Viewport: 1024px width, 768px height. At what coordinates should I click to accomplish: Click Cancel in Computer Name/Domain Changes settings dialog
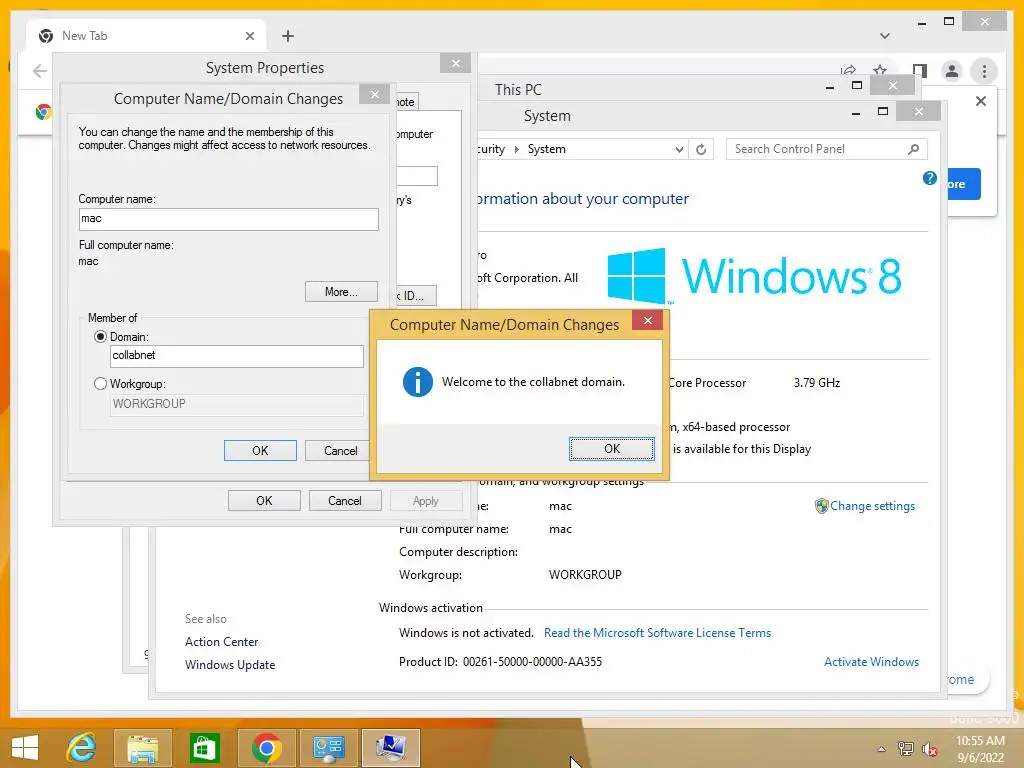point(340,451)
